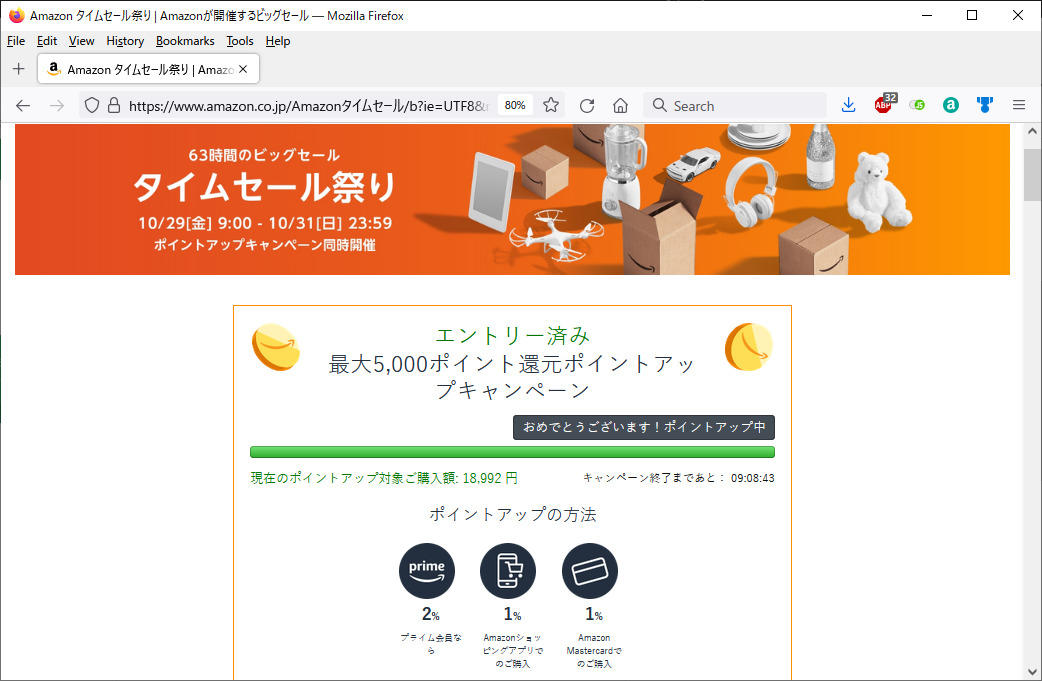Click the back navigation arrow

coord(23,105)
